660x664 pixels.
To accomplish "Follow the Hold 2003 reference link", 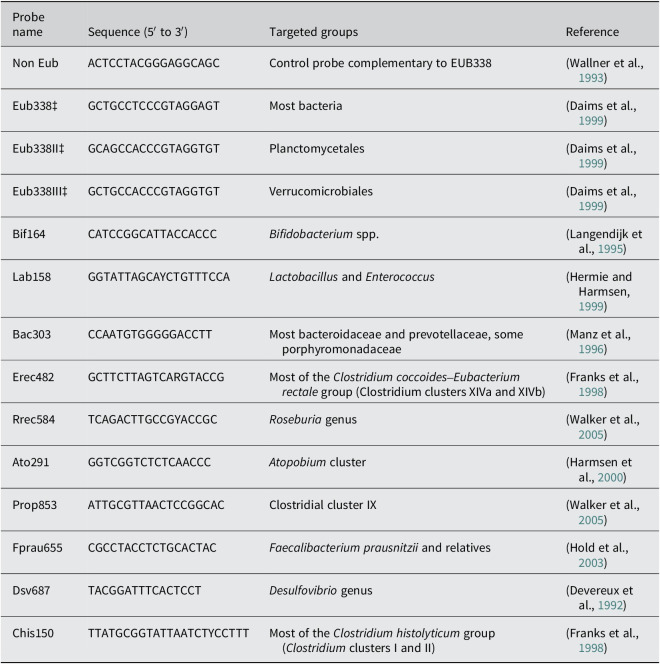I will click(591, 563).
